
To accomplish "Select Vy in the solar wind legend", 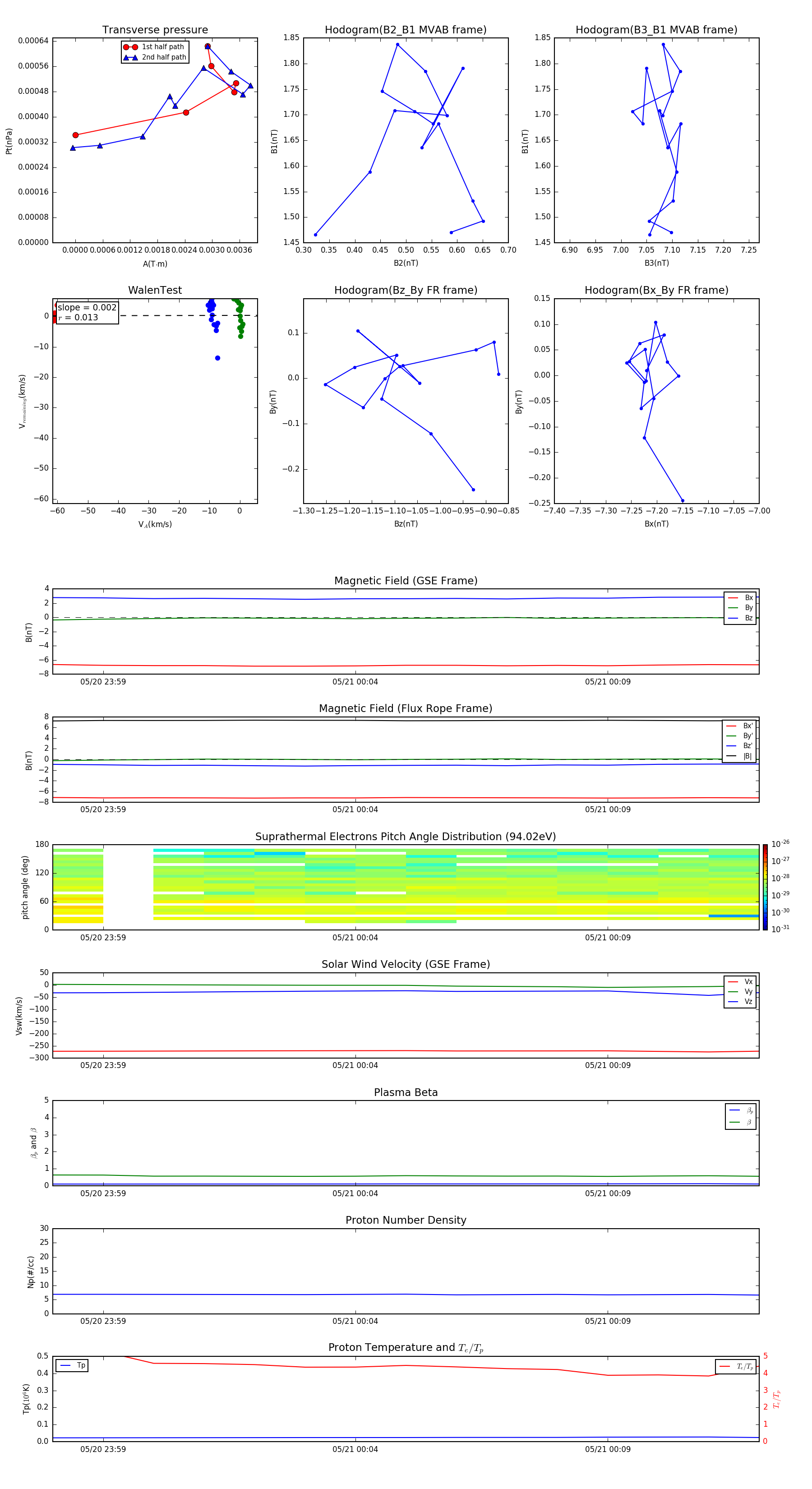I will pyautogui.click(x=740, y=991).
